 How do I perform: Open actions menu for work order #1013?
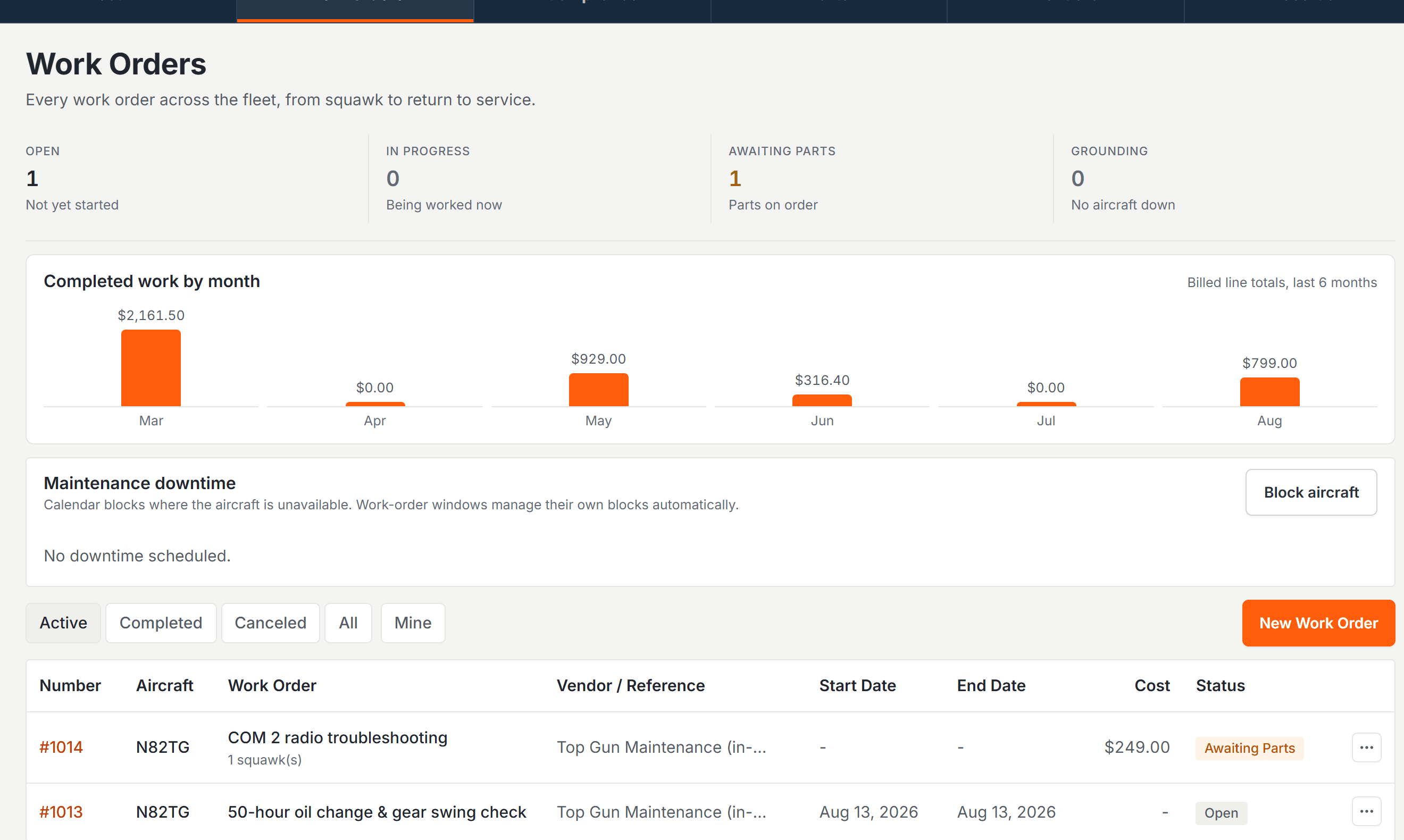[1366, 812]
